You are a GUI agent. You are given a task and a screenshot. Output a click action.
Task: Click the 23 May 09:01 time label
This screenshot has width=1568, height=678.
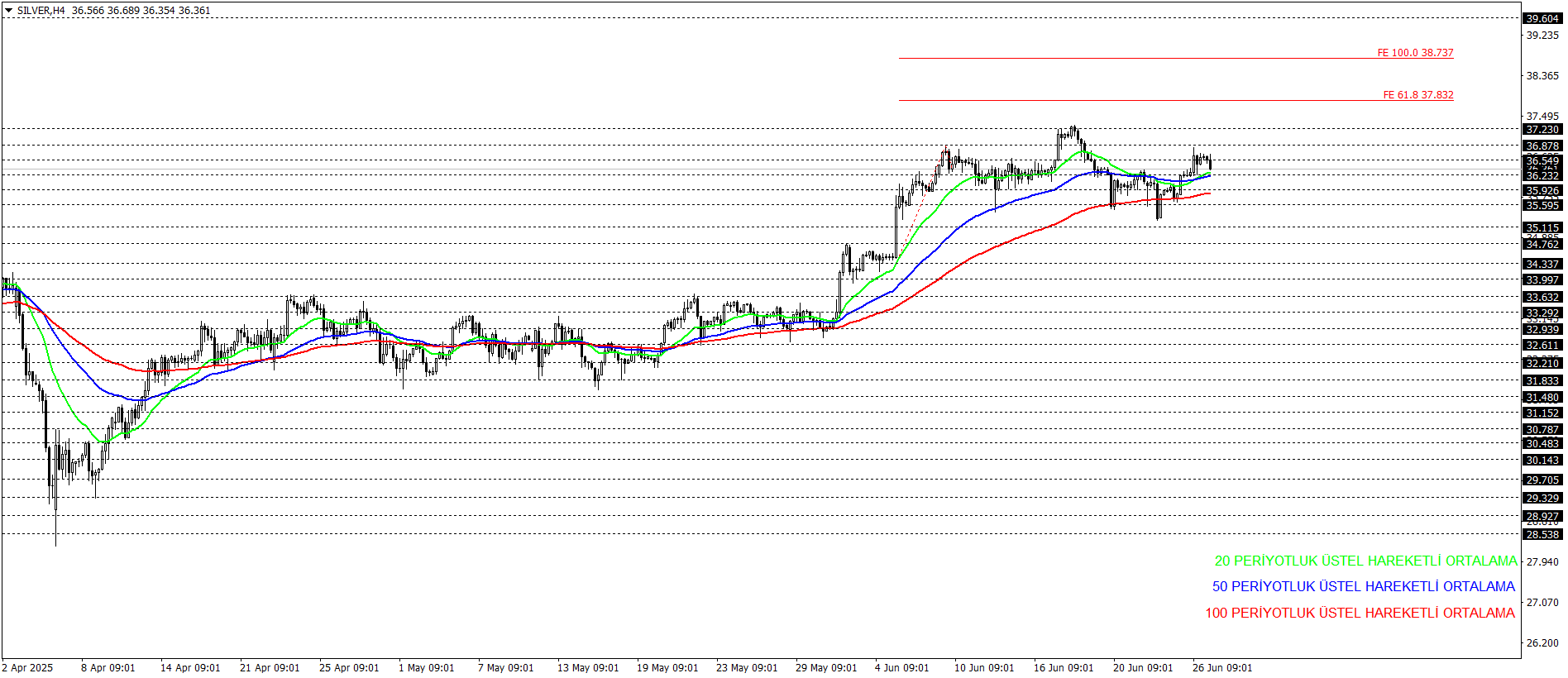[x=747, y=668]
